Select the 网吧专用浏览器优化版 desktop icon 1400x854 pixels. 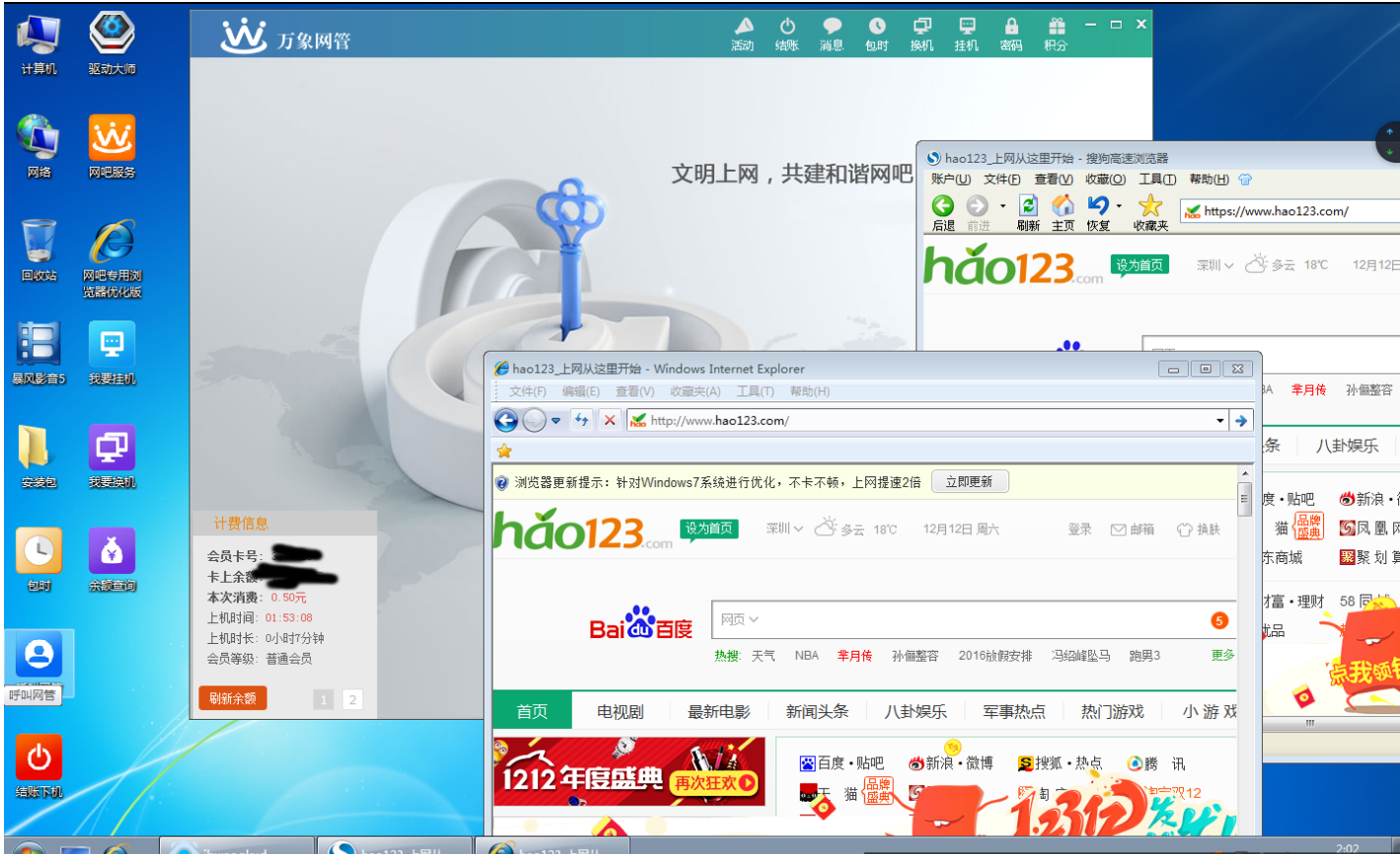pyautogui.click(x=111, y=258)
